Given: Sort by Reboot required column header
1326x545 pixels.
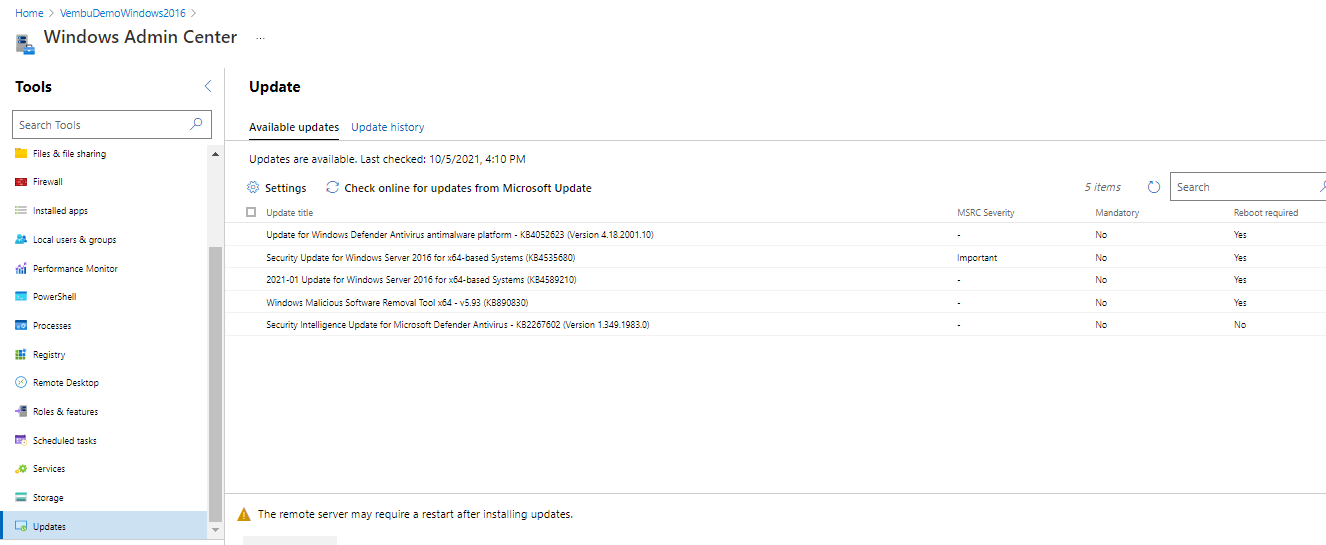Looking at the screenshot, I should click(1266, 213).
